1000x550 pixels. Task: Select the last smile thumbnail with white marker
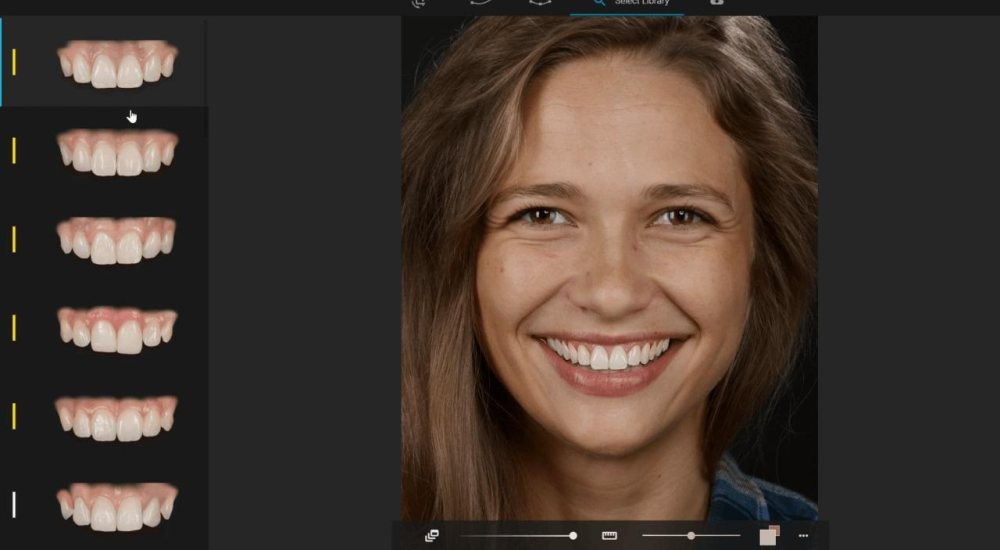[x=117, y=506]
